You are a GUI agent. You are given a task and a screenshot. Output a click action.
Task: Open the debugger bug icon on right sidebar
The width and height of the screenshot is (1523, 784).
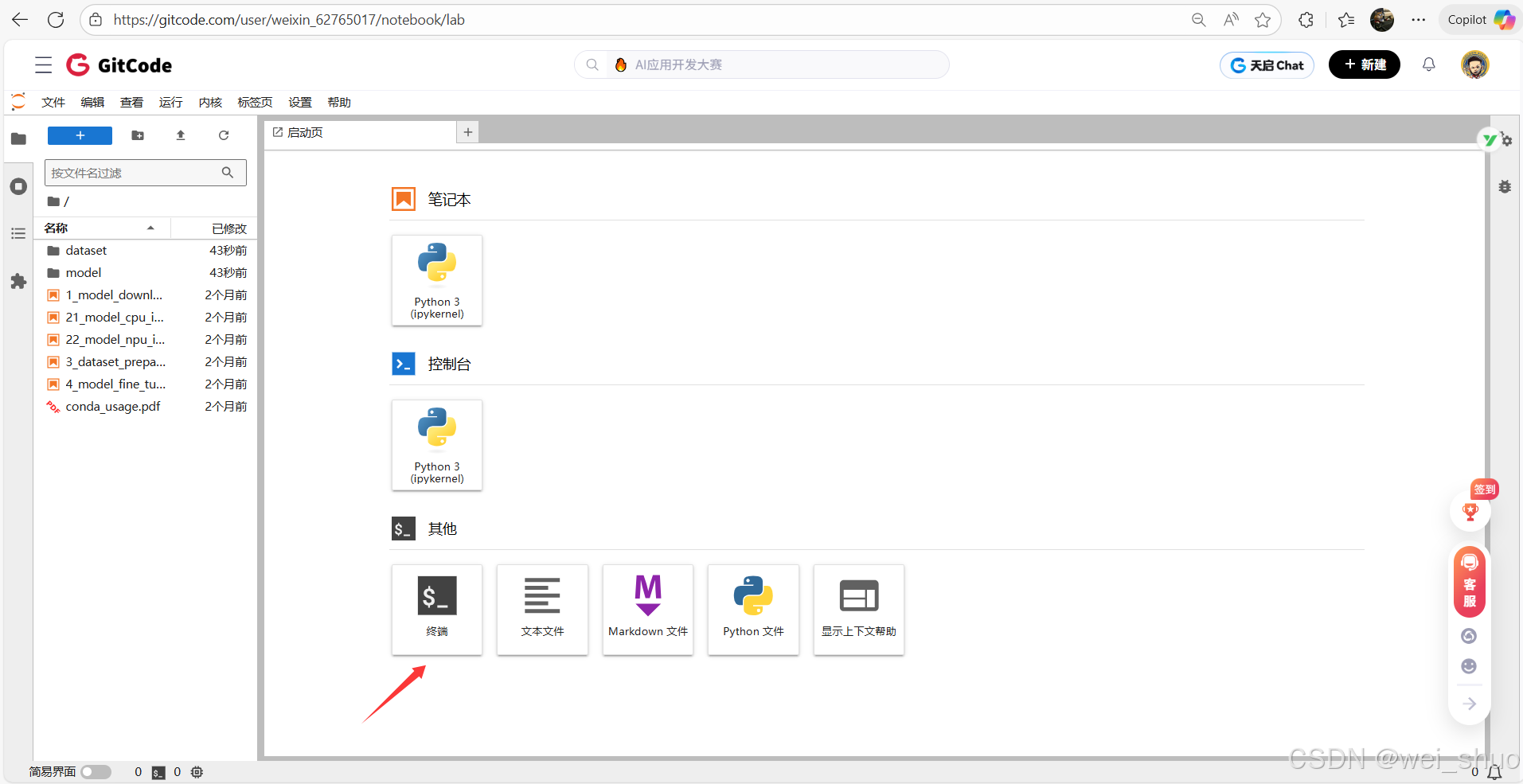1505,186
